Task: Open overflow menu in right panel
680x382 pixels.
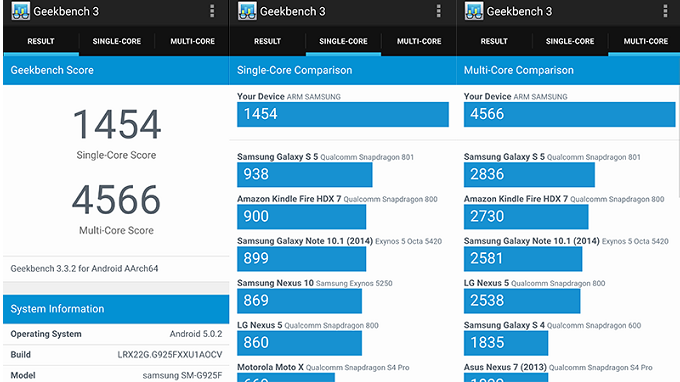Action: tap(665, 11)
